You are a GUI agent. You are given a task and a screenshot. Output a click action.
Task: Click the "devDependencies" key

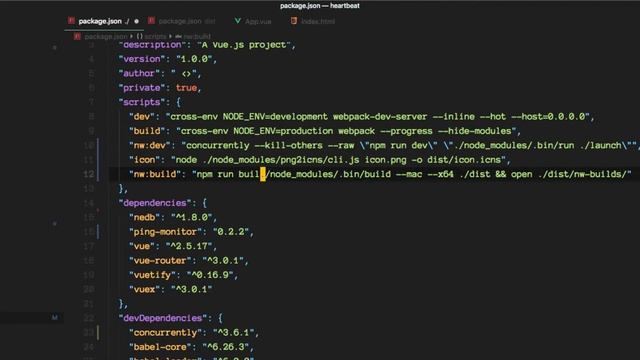(x=162, y=318)
